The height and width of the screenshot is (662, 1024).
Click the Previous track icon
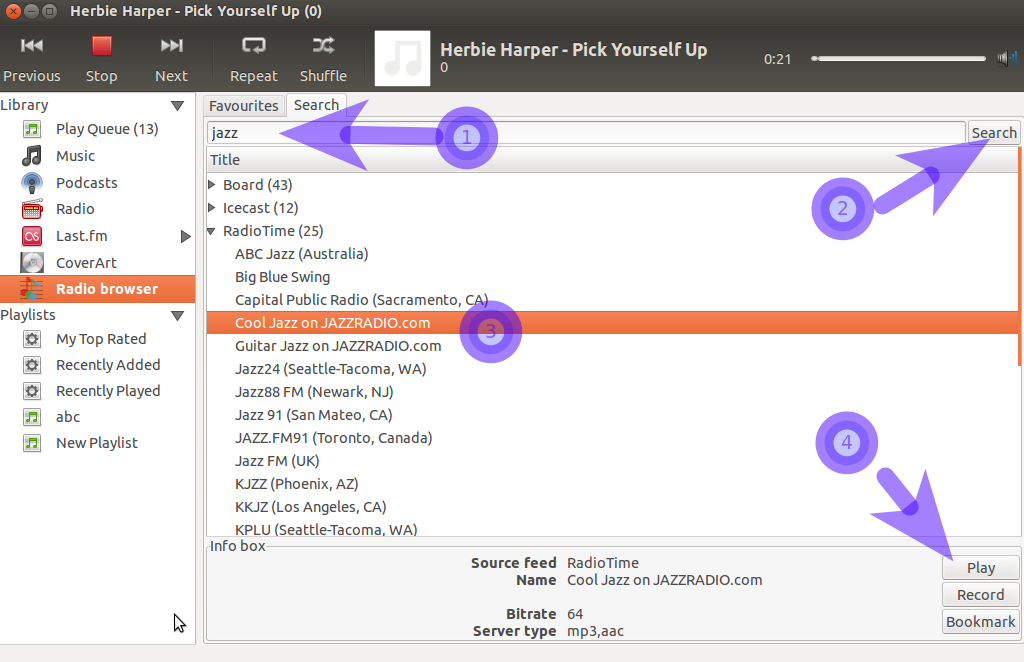pos(31,45)
